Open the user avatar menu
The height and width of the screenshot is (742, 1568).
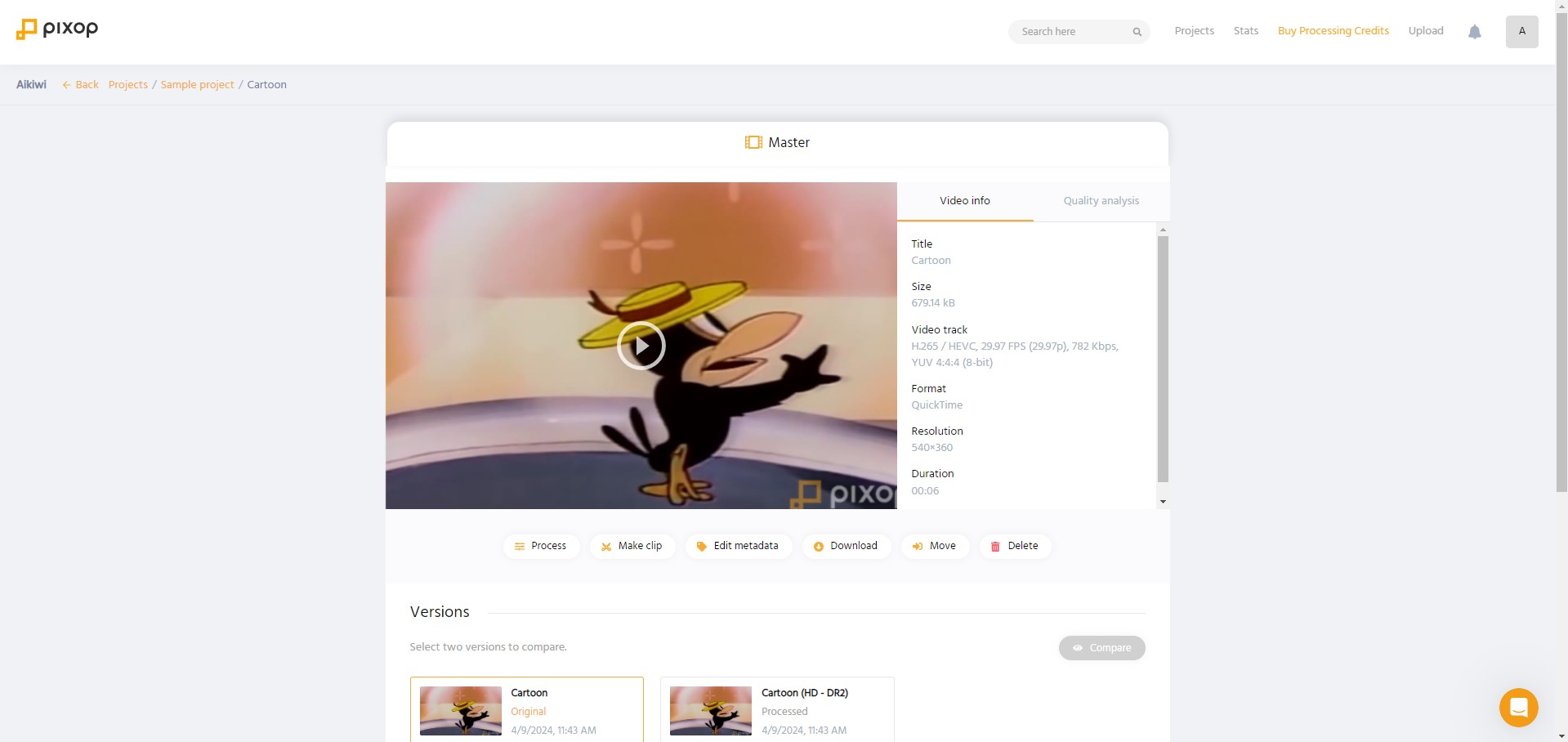click(x=1521, y=31)
